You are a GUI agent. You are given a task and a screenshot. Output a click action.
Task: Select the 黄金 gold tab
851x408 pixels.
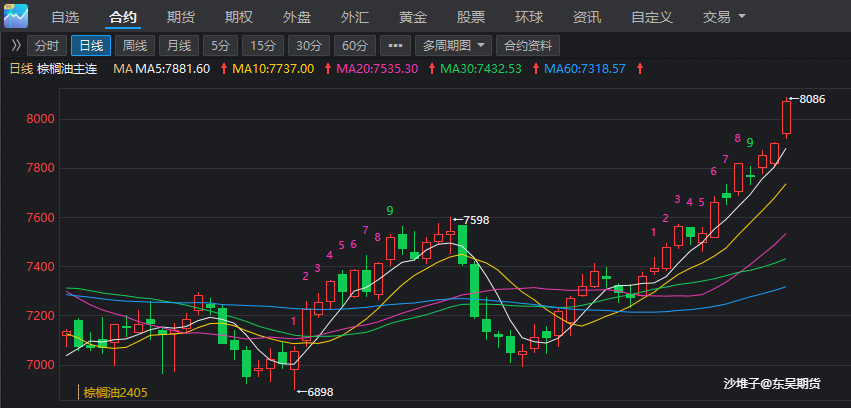(413, 17)
